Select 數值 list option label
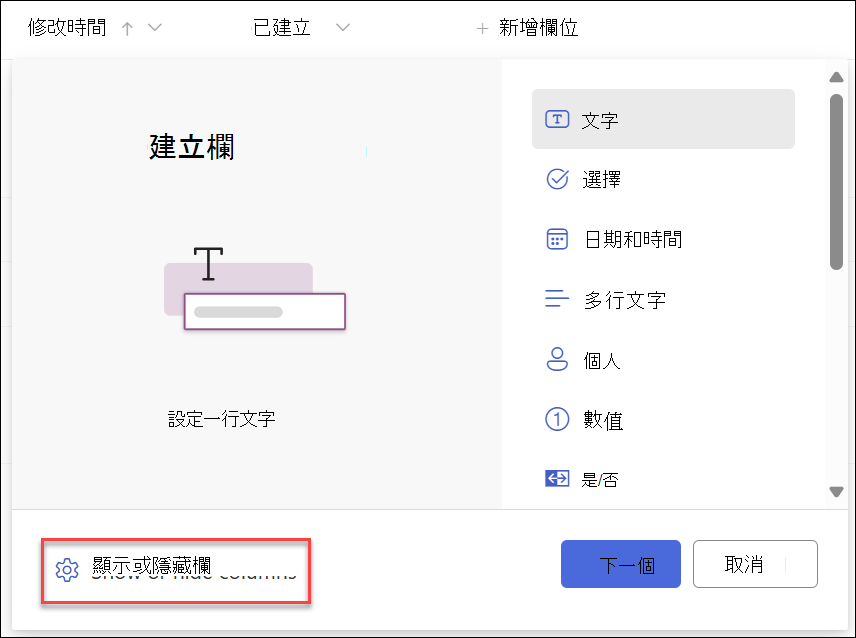The image size is (856, 638). [x=603, y=420]
